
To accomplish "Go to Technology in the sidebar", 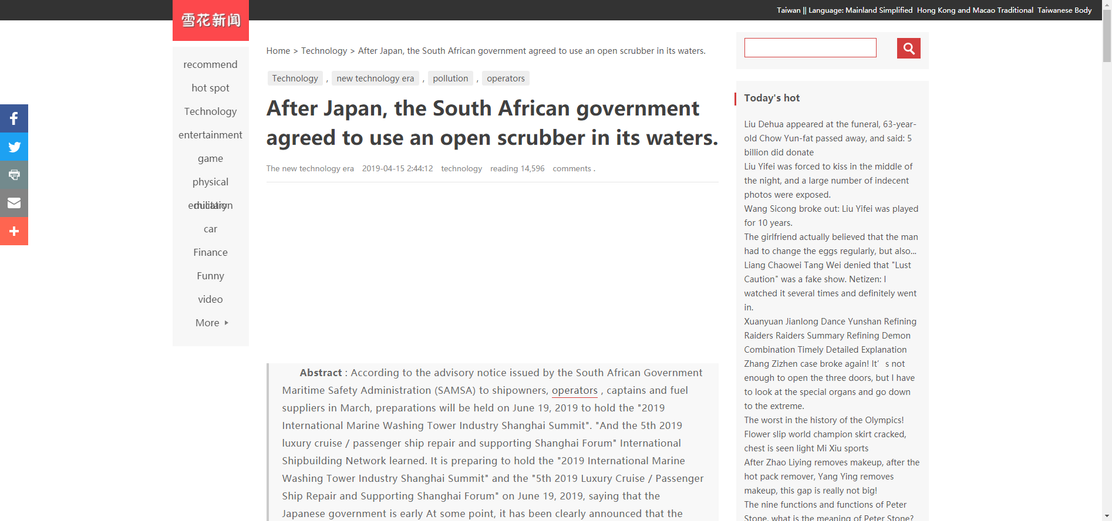I will click(211, 111).
